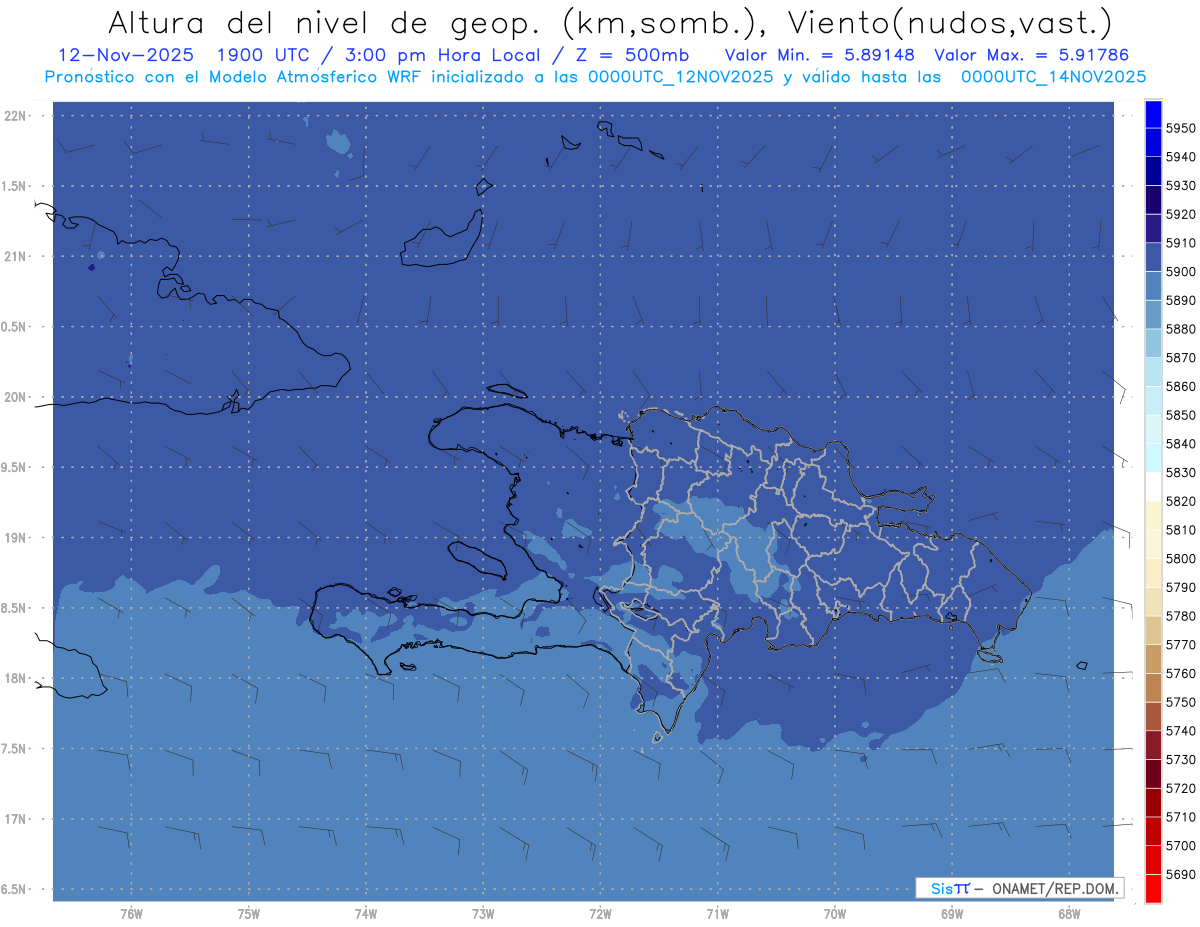Click the '75W' longitude label

(x=249, y=913)
